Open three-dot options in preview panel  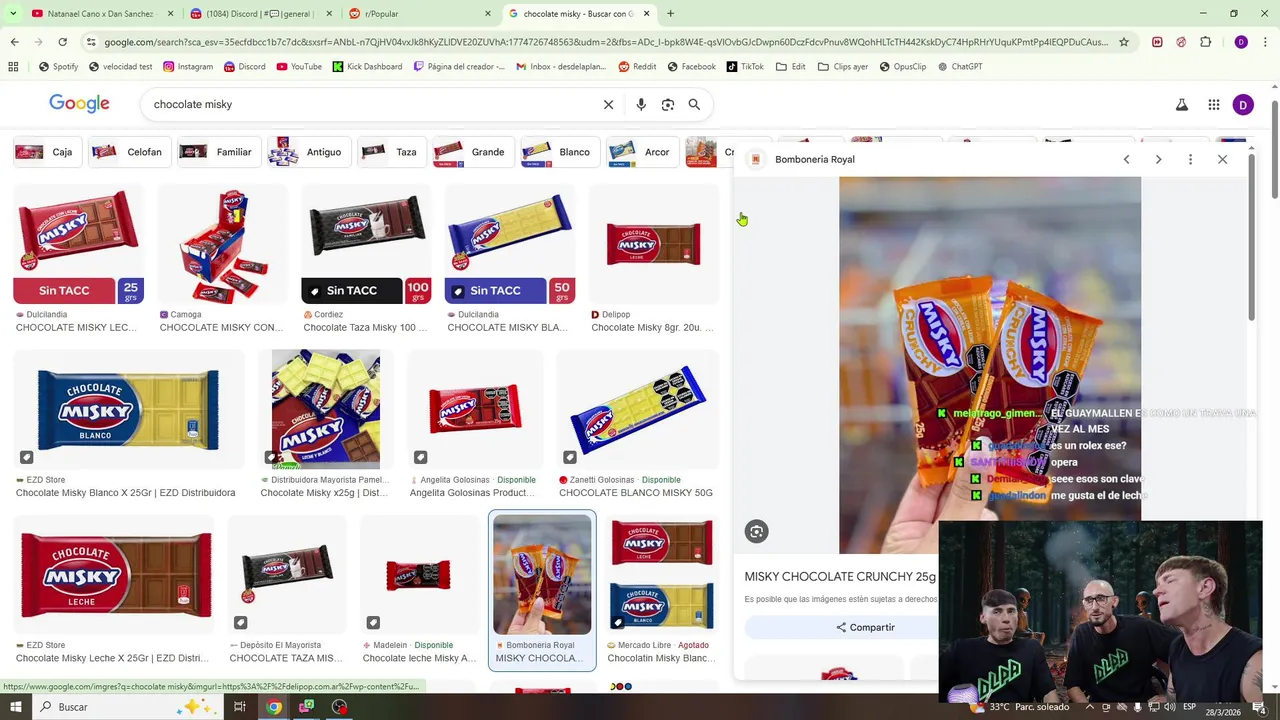tap(1190, 159)
